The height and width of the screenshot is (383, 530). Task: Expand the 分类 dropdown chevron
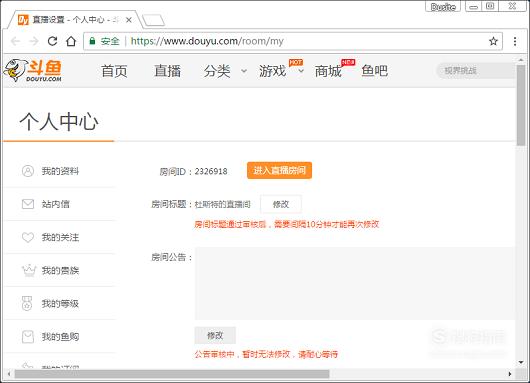tap(244, 71)
